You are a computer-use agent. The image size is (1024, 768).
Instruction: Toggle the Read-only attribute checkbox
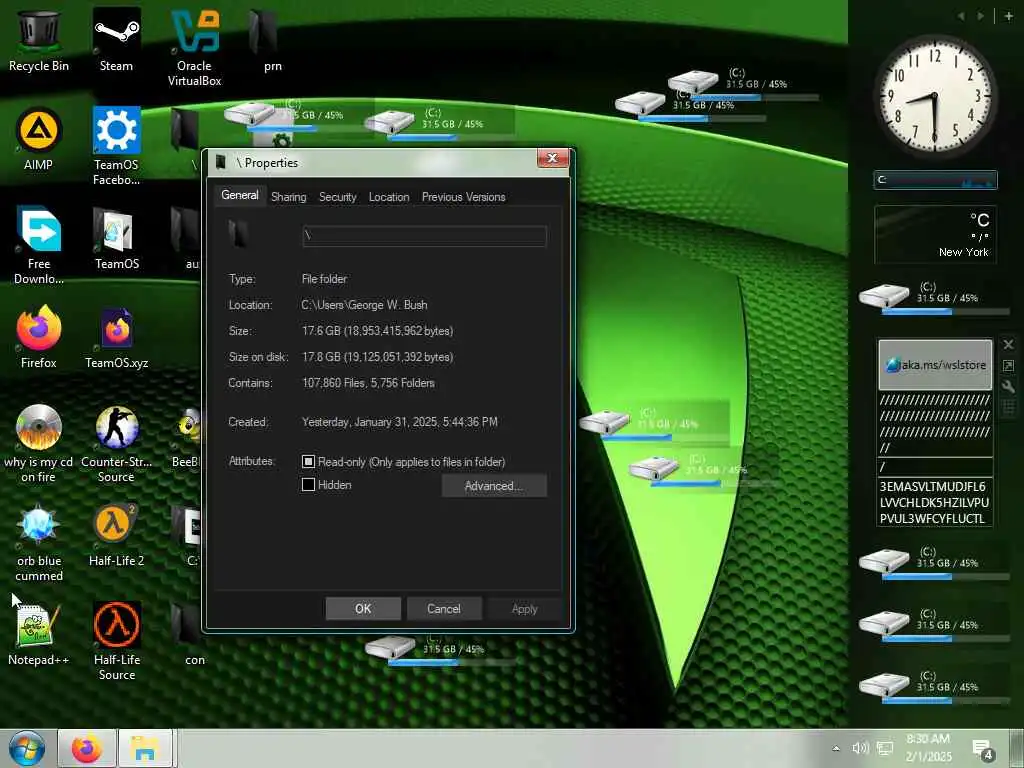point(308,462)
